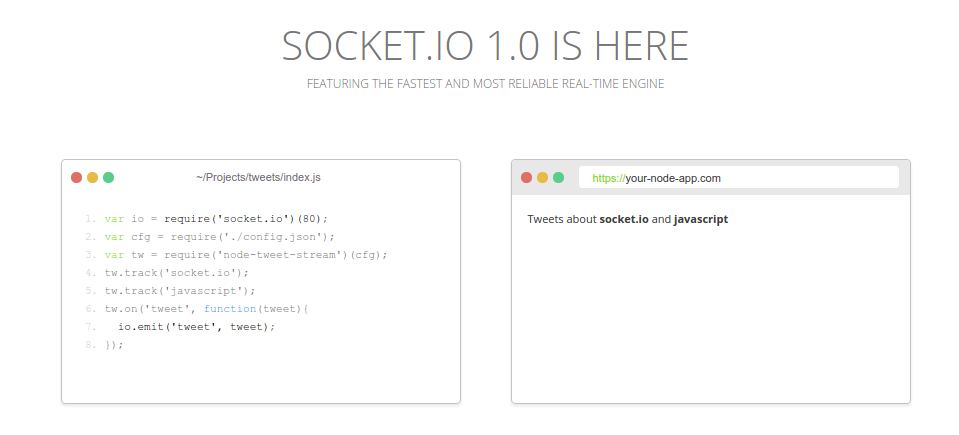
Task: Click the green dot in the browser mockup
Action: click(558, 178)
